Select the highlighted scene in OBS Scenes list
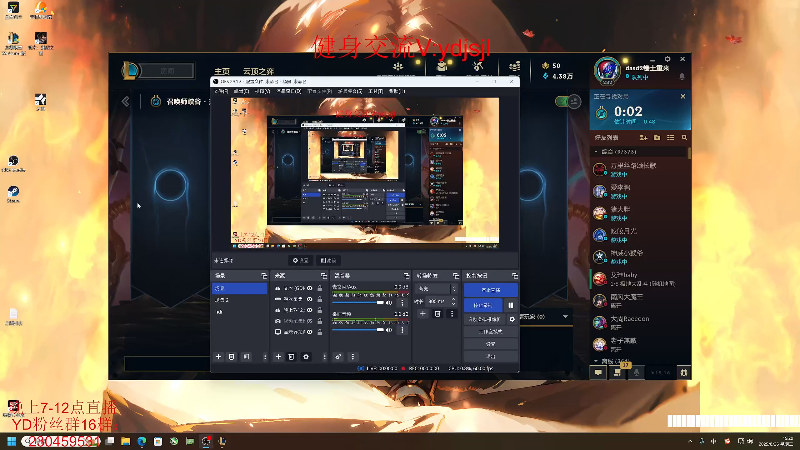The image size is (800, 450). pos(239,288)
